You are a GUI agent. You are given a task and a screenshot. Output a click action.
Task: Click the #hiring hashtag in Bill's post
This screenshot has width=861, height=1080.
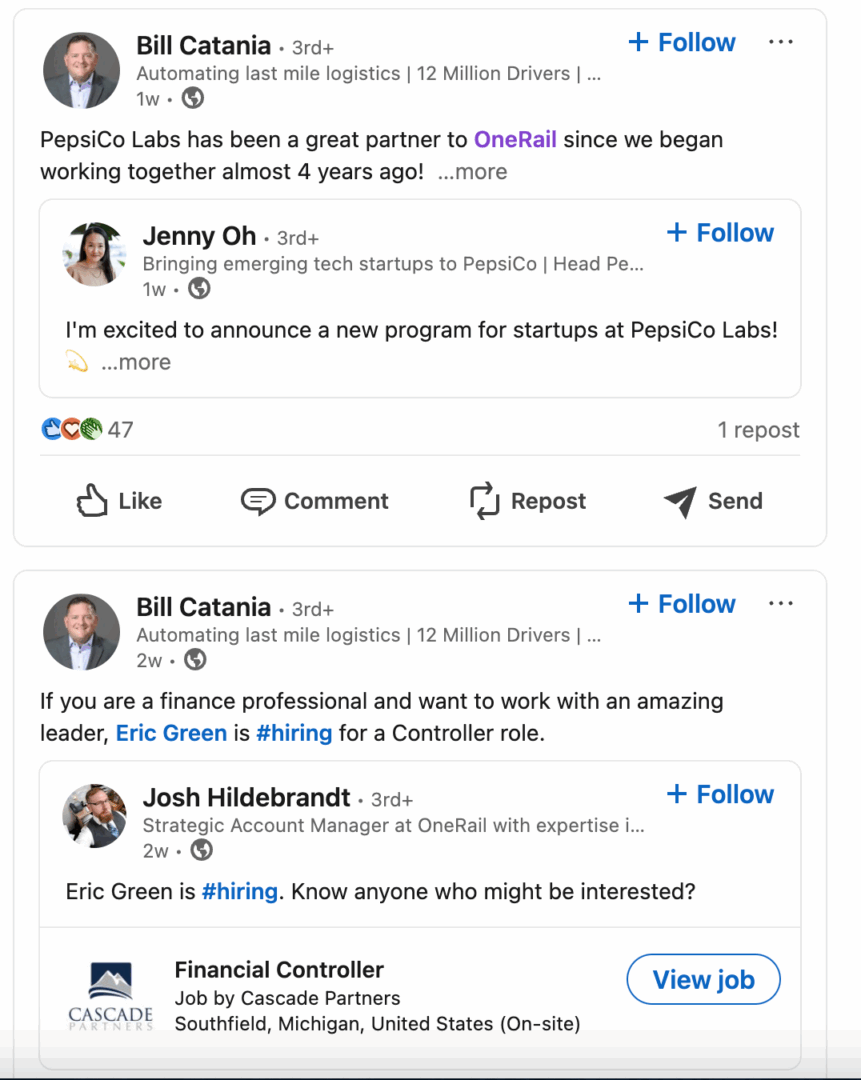point(294,733)
